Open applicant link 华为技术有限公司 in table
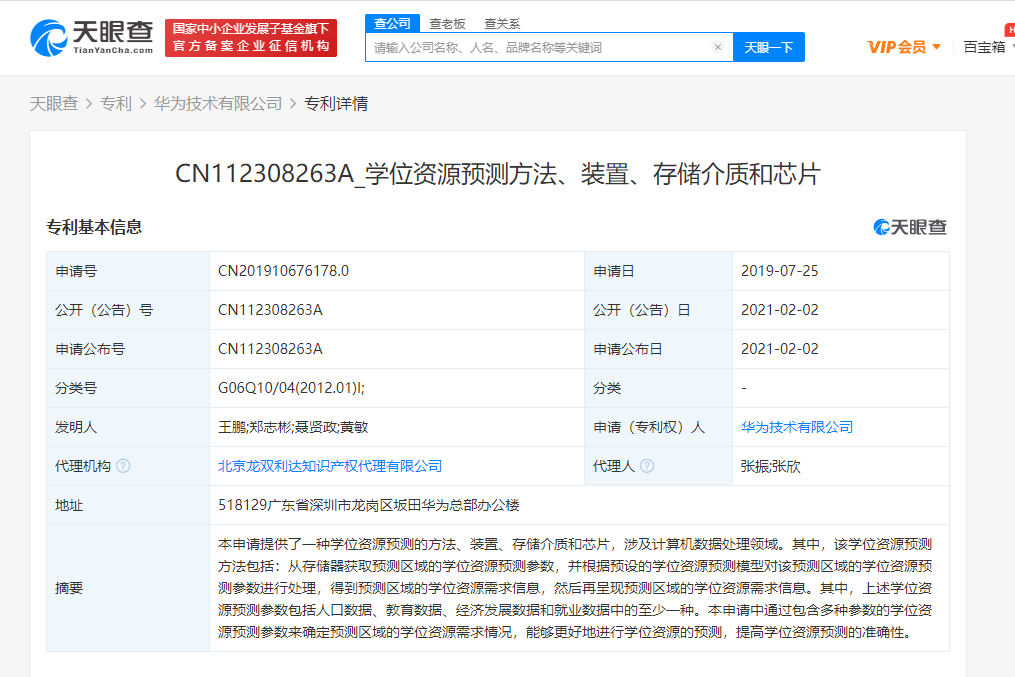1015x677 pixels. [x=797, y=427]
